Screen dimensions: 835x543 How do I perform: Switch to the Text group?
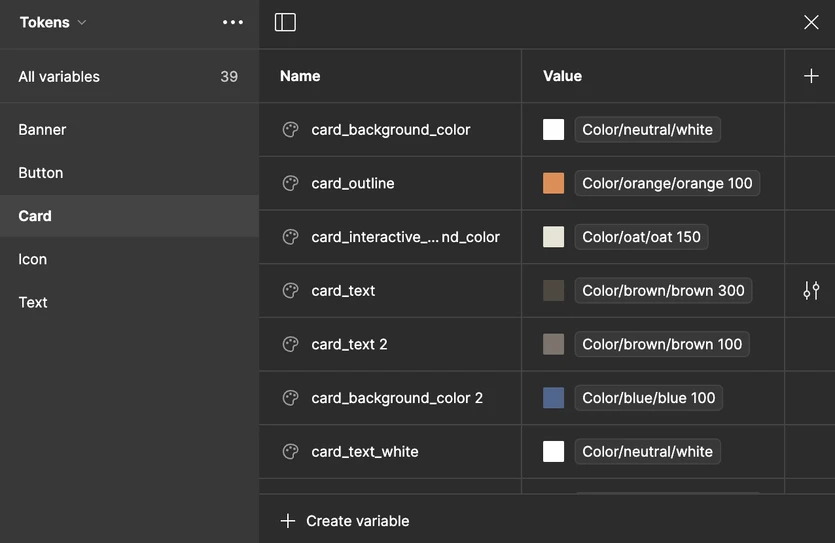click(x=33, y=302)
